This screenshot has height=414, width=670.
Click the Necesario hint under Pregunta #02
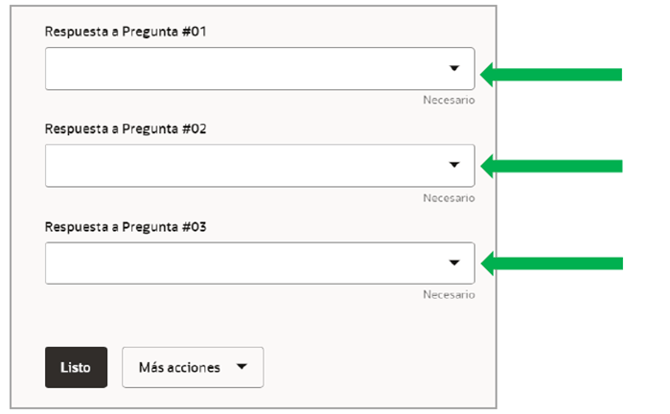(x=449, y=198)
